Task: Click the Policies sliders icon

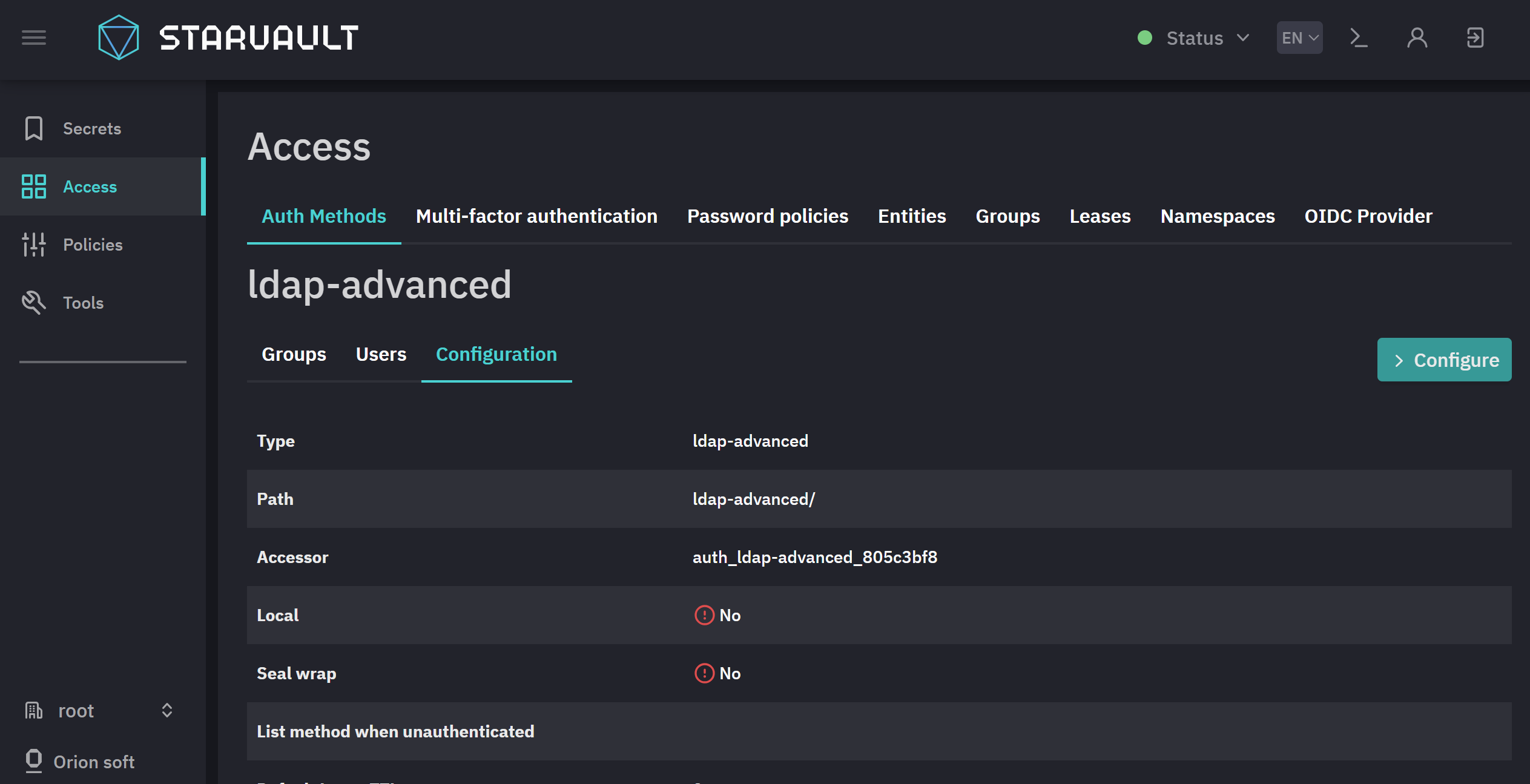Action: [x=34, y=245]
